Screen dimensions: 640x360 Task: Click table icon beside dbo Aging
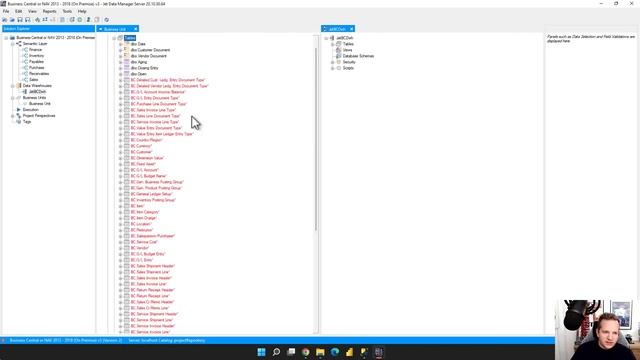coord(127,62)
